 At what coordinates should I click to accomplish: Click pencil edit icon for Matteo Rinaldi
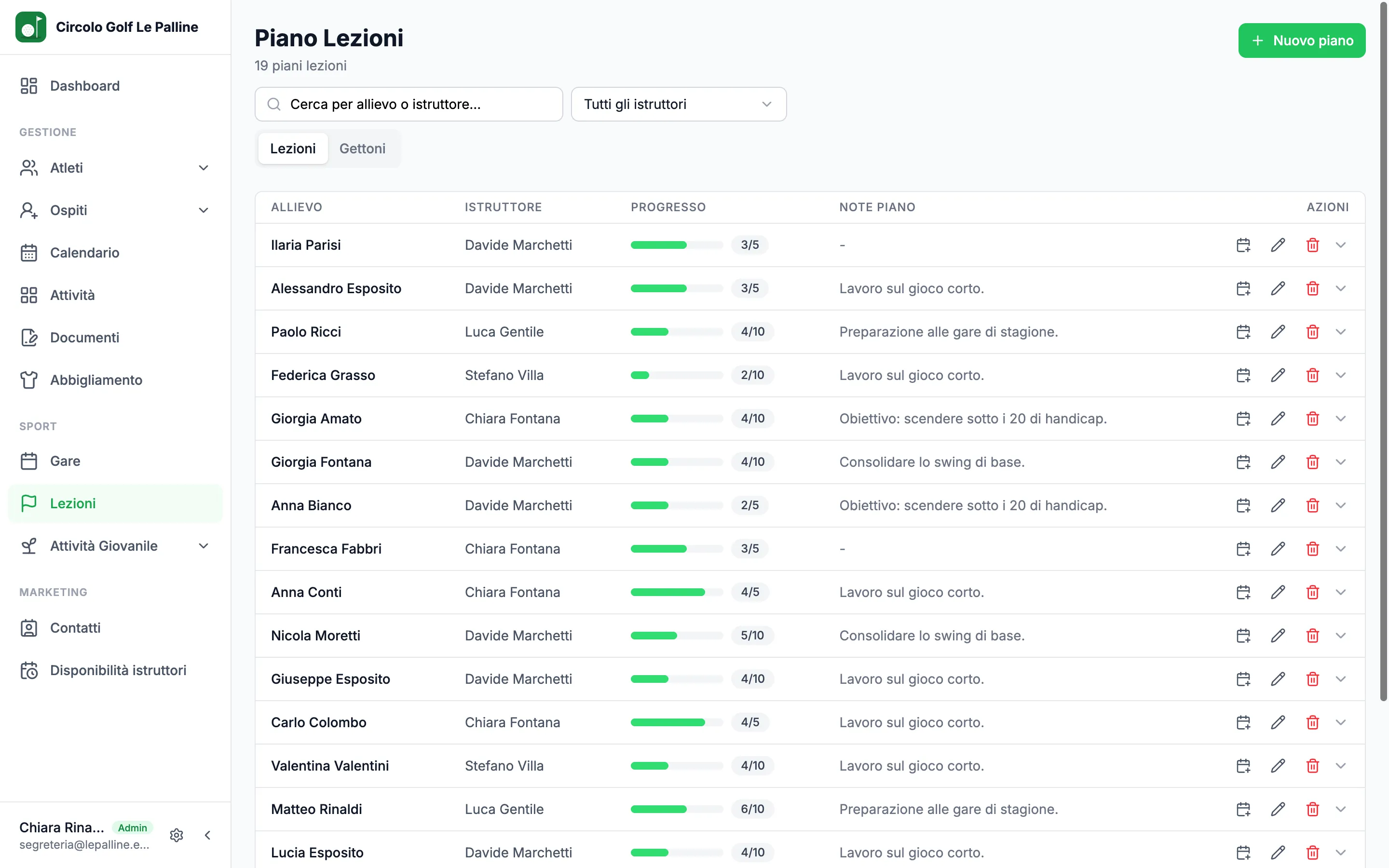[x=1278, y=810]
